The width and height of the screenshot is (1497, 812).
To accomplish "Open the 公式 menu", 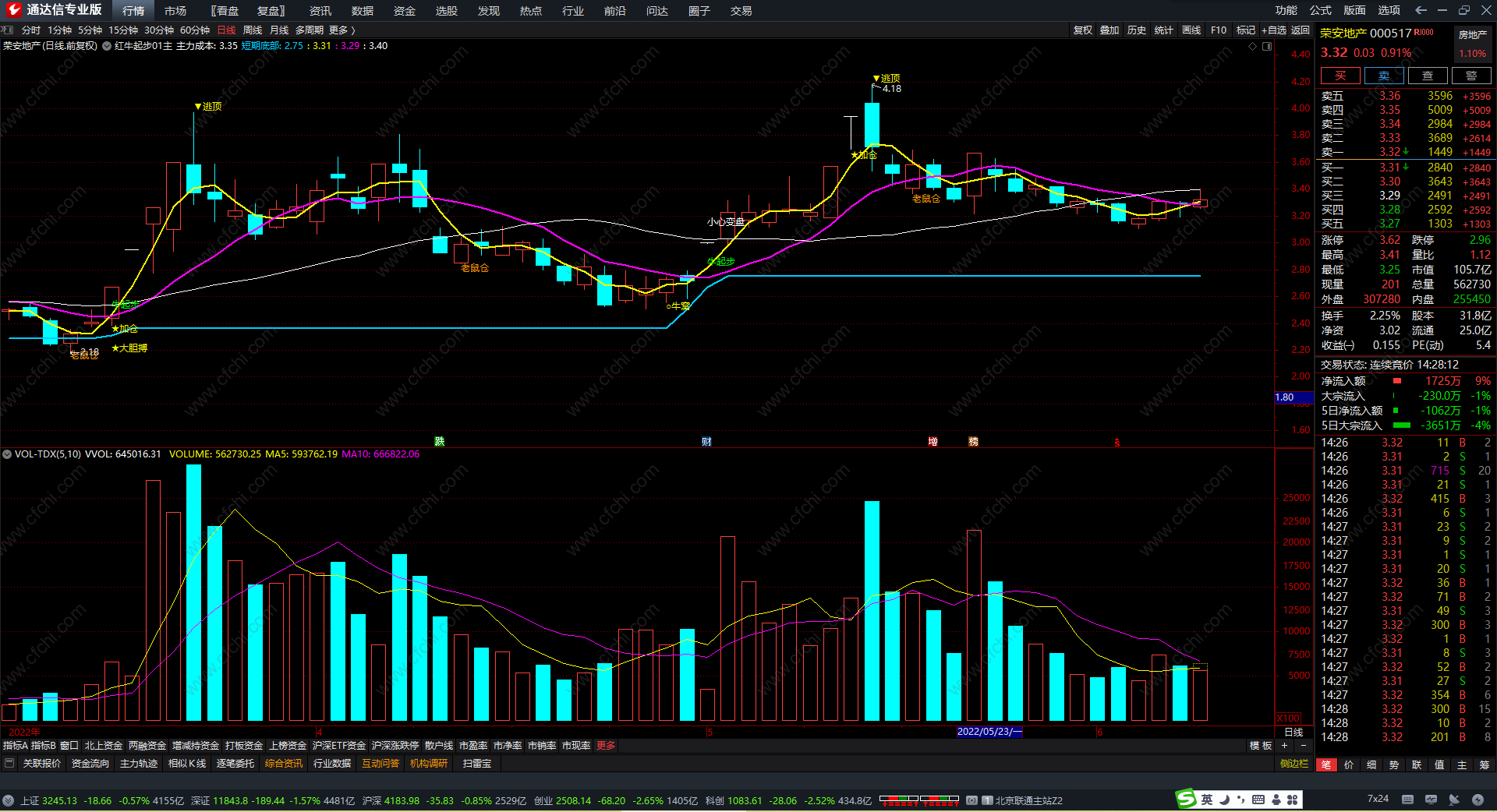I will tap(1321, 10).
